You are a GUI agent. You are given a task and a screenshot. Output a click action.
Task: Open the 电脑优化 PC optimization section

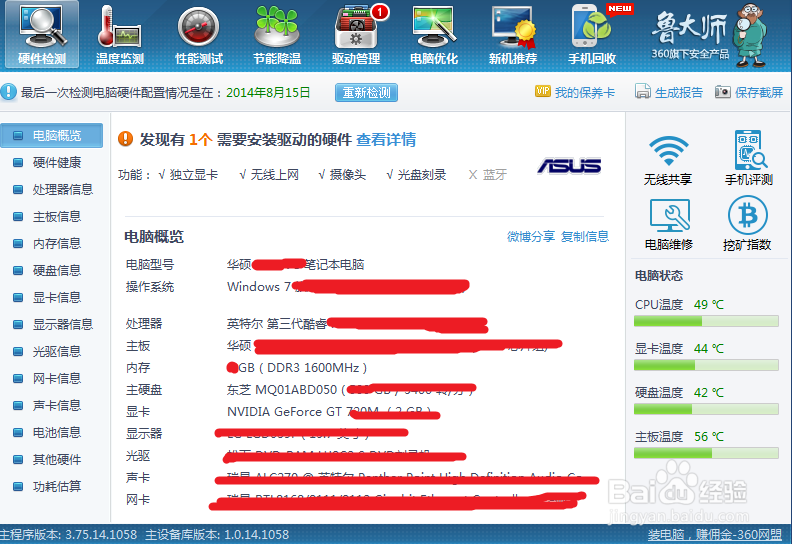pos(434,34)
